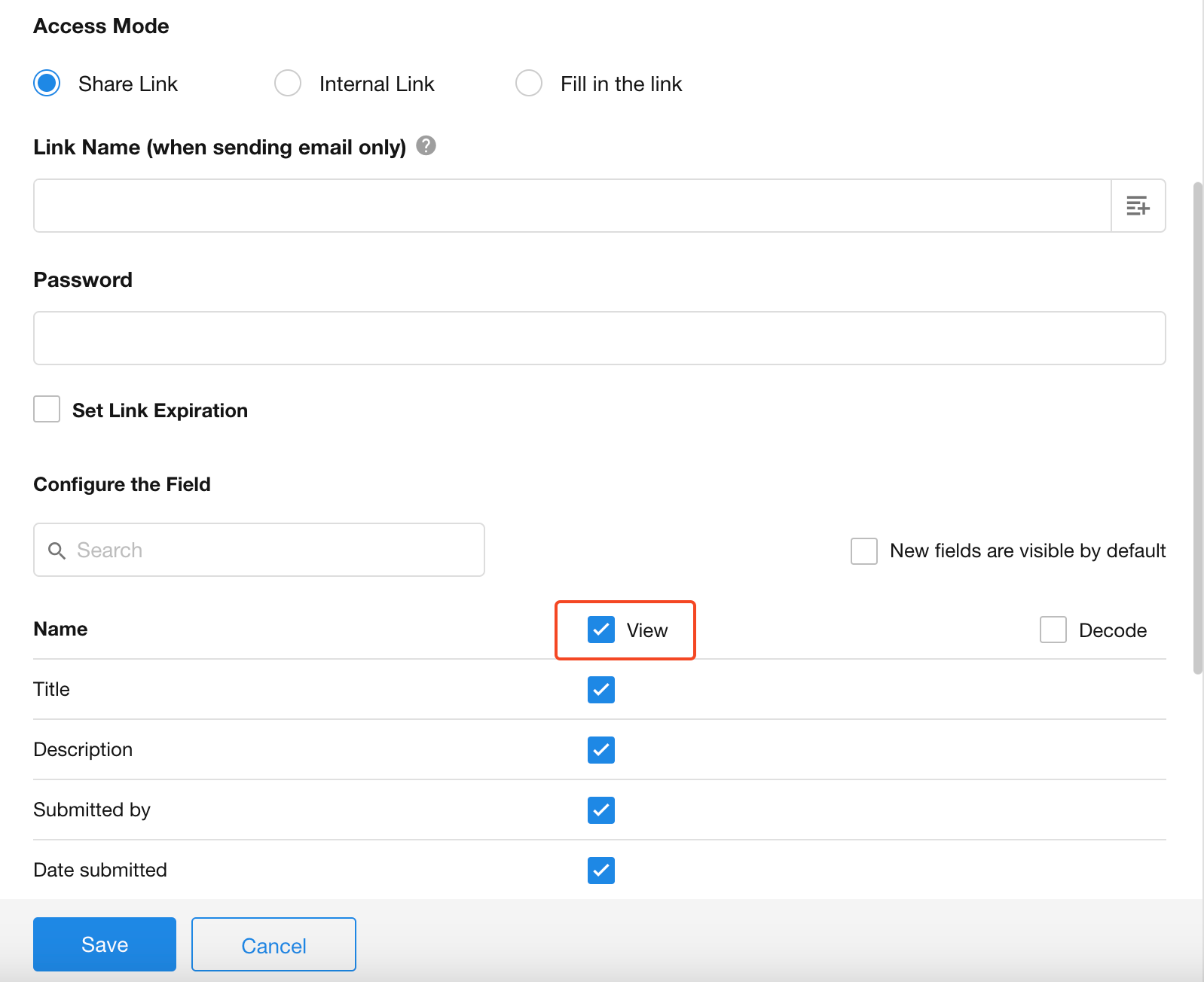The width and height of the screenshot is (1204, 982).
Task: Choose the Internal Link access mode
Action: [288, 83]
